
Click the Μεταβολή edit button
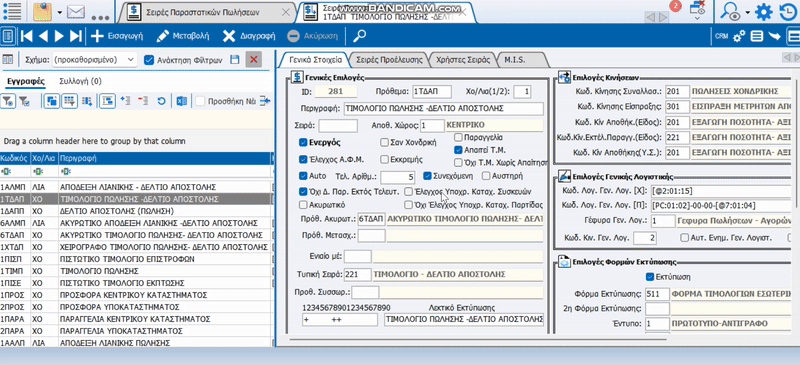(x=183, y=36)
